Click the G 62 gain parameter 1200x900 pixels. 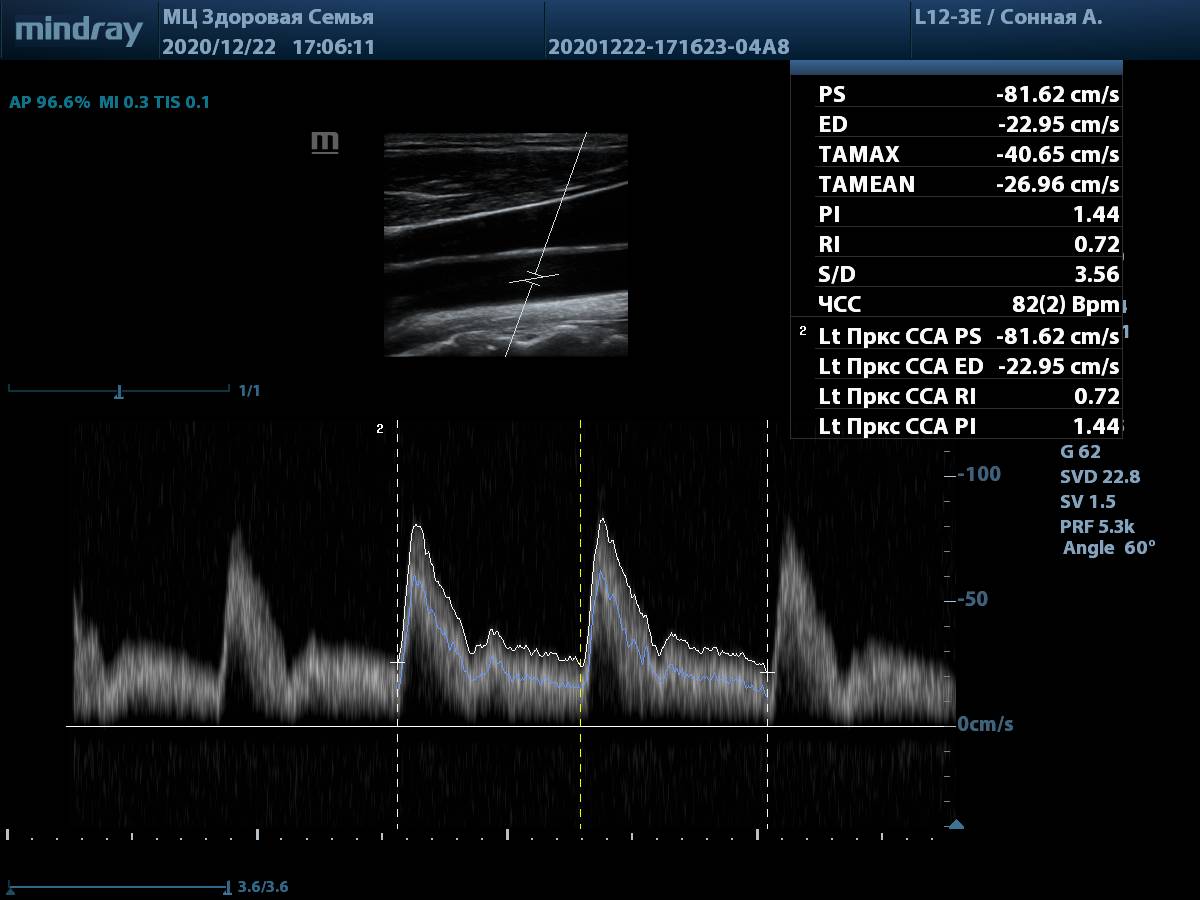1080,452
